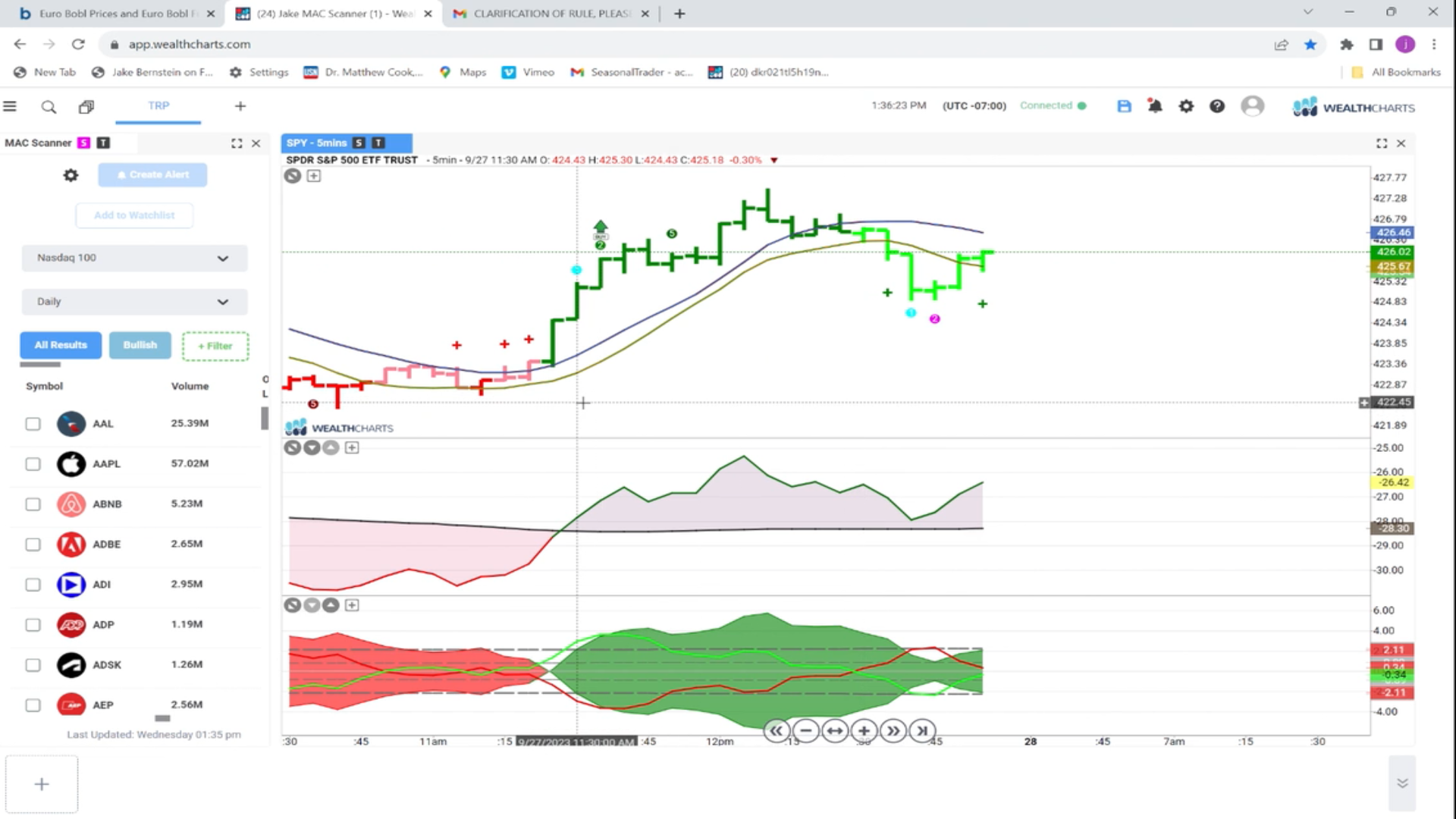Switch to Jake MAC Scanner browser tab
The height and width of the screenshot is (819, 1456).
click(334, 14)
